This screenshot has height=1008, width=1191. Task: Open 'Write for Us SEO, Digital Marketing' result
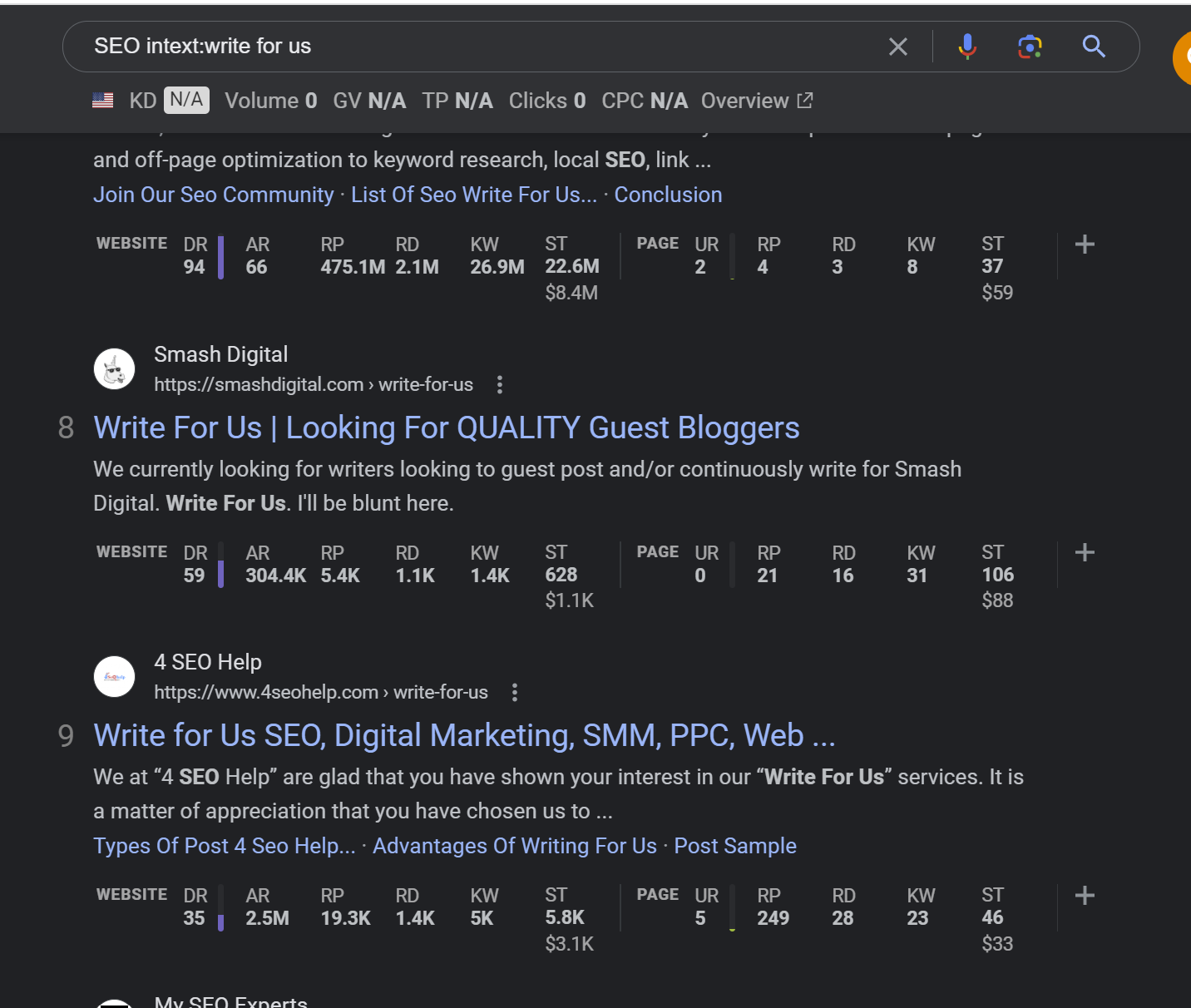[x=464, y=735]
